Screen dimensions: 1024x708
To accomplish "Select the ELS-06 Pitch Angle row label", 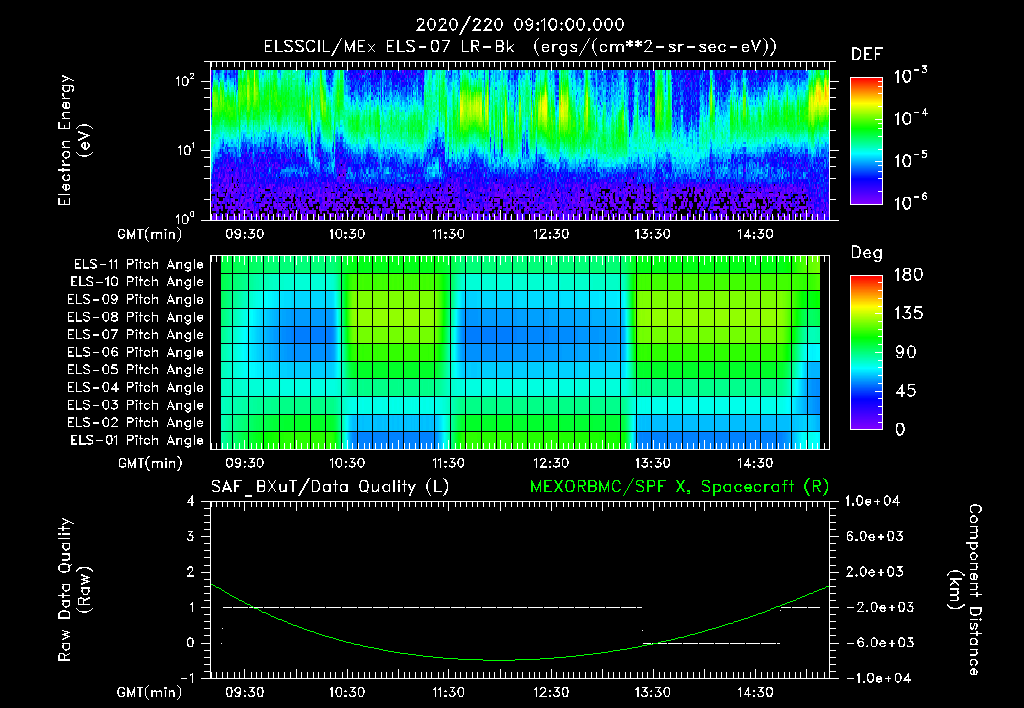I will 136,352.
